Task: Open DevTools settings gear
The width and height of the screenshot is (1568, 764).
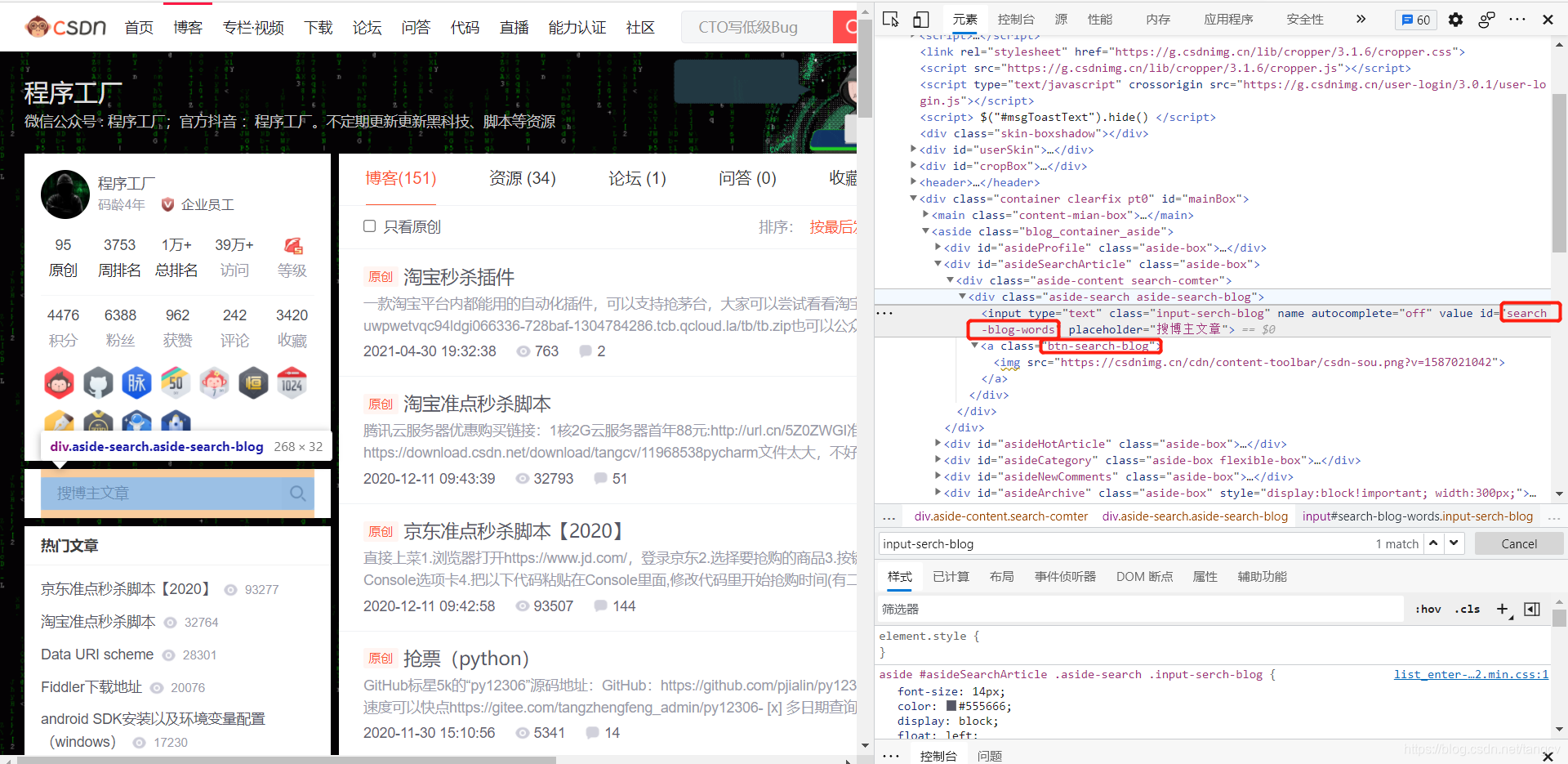Action: coord(1455,20)
